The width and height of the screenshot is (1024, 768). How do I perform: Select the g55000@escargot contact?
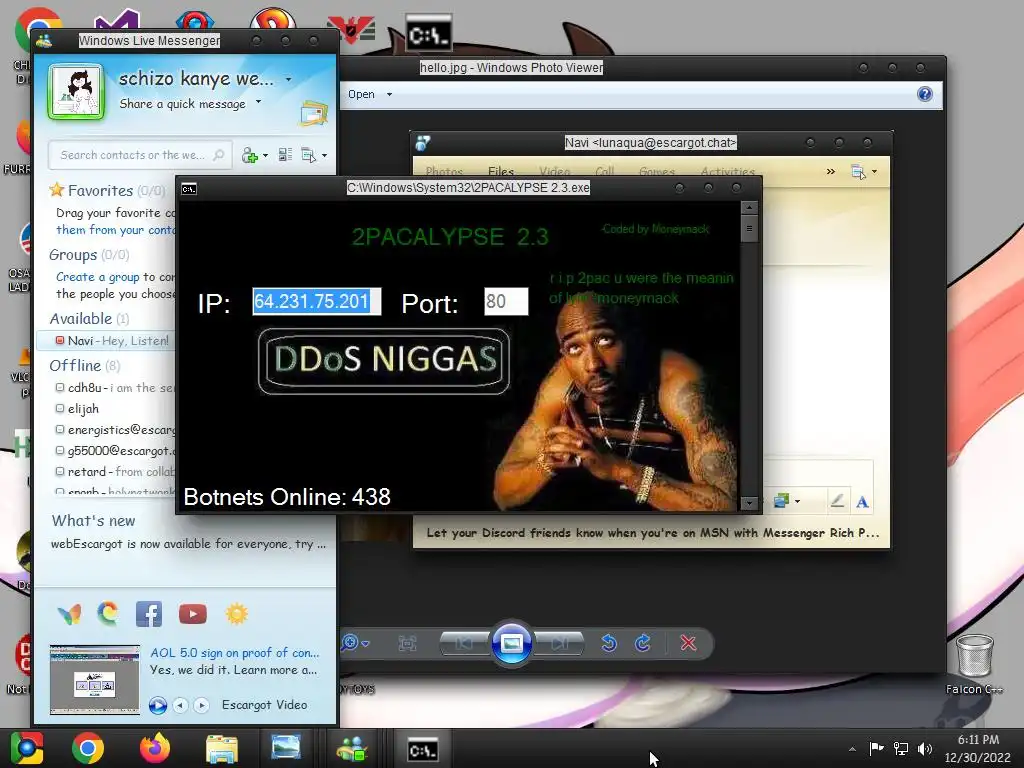coord(115,451)
